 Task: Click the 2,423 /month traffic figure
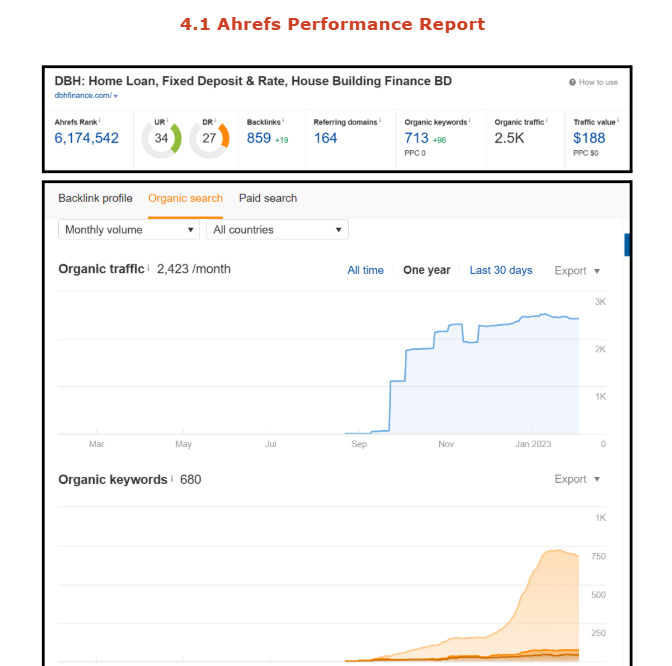(194, 269)
